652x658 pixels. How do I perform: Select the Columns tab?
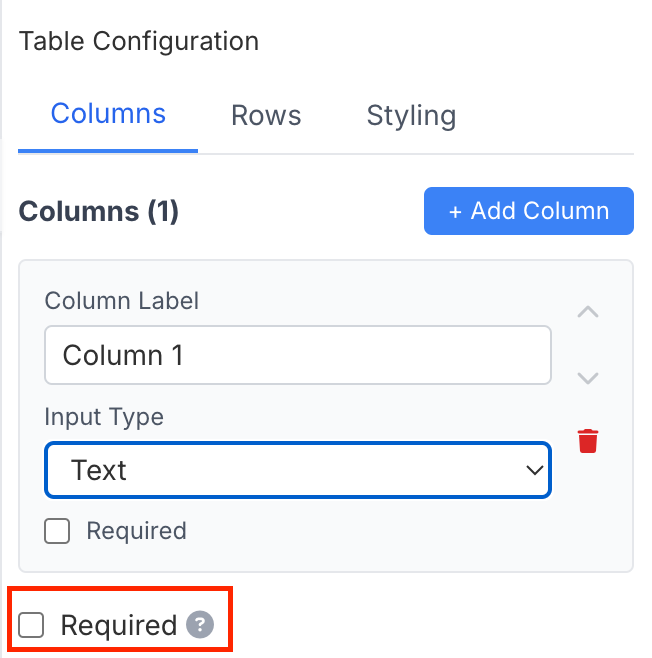click(108, 113)
